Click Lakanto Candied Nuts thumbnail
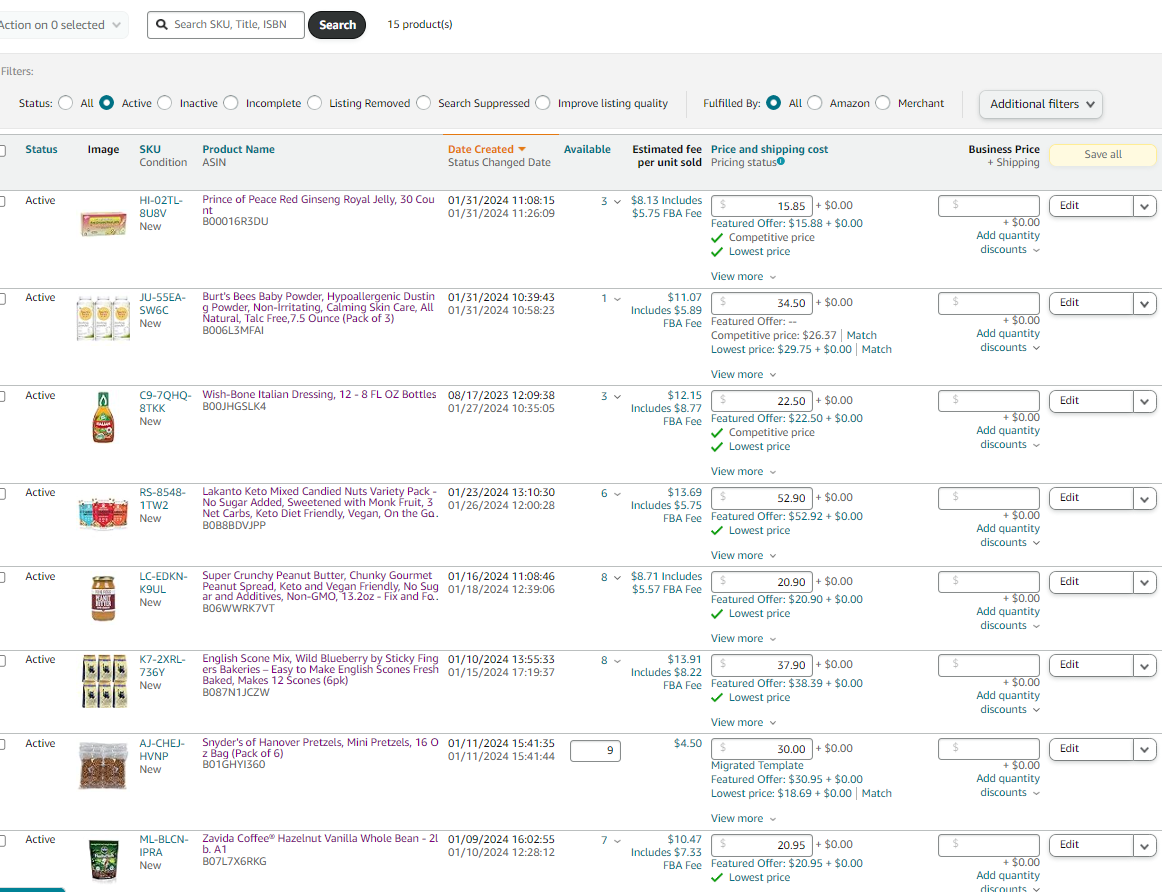Viewport: 1162px width, 892px height. click(x=104, y=513)
